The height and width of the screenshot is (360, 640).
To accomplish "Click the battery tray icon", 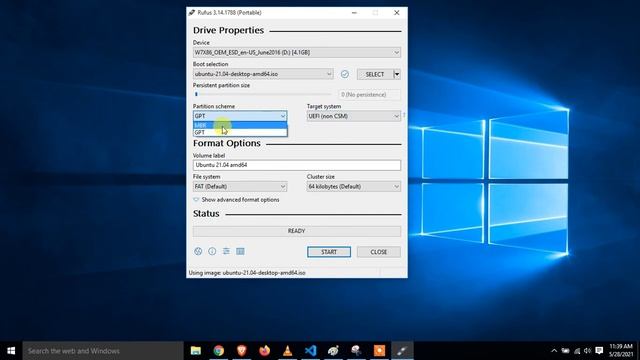I will pyautogui.click(x=565, y=351).
